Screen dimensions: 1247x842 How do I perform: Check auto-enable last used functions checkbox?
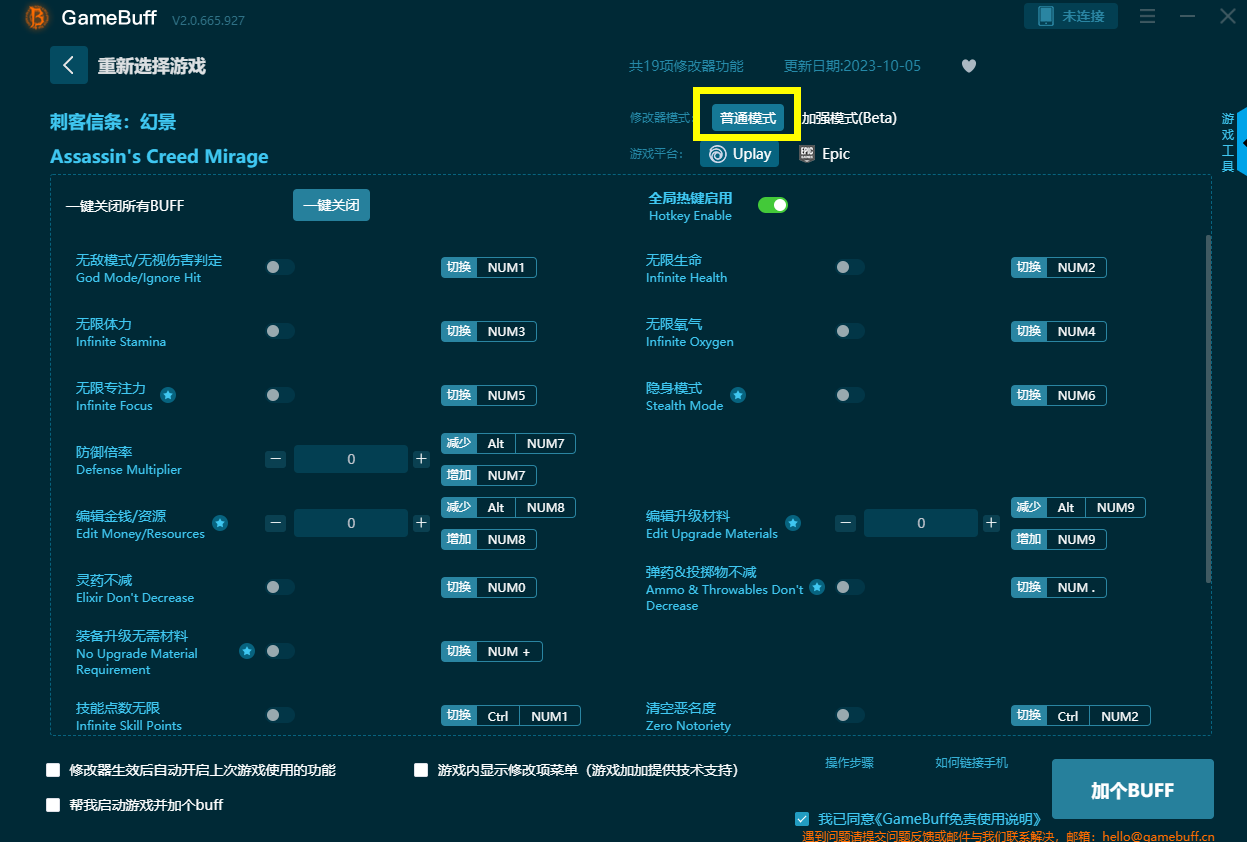tap(53, 770)
